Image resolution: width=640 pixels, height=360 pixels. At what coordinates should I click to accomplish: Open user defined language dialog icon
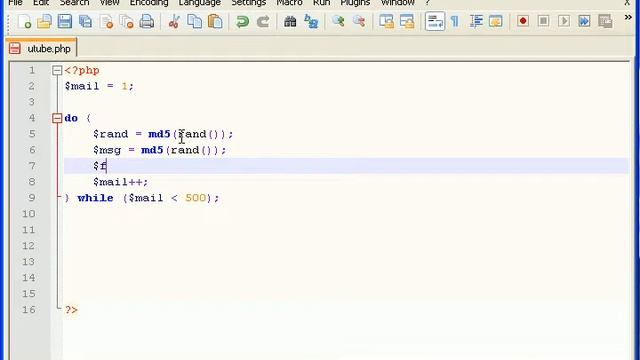tap(496, 21)
